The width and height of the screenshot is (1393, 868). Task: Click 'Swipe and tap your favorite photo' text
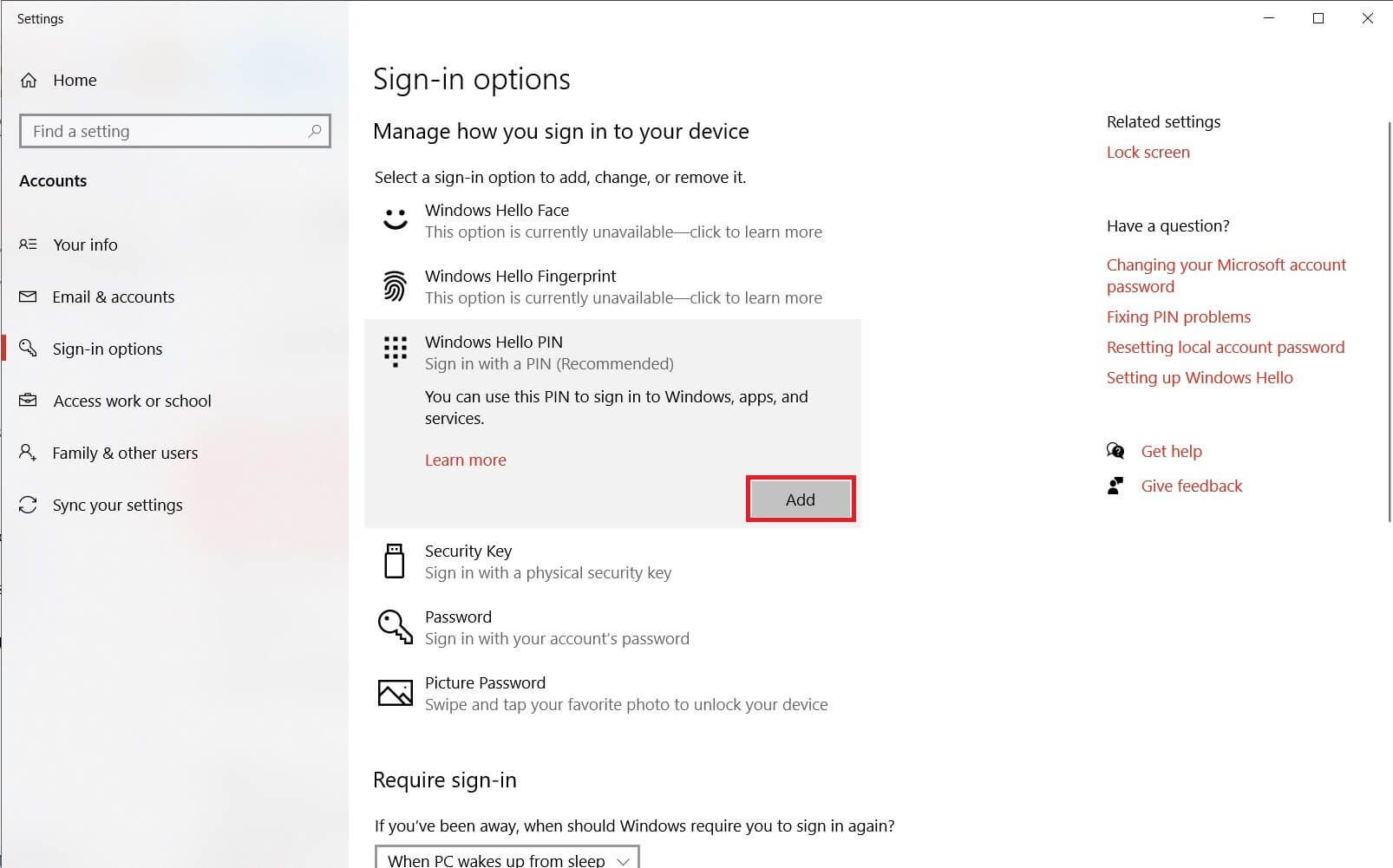click(x=626, y=705)
